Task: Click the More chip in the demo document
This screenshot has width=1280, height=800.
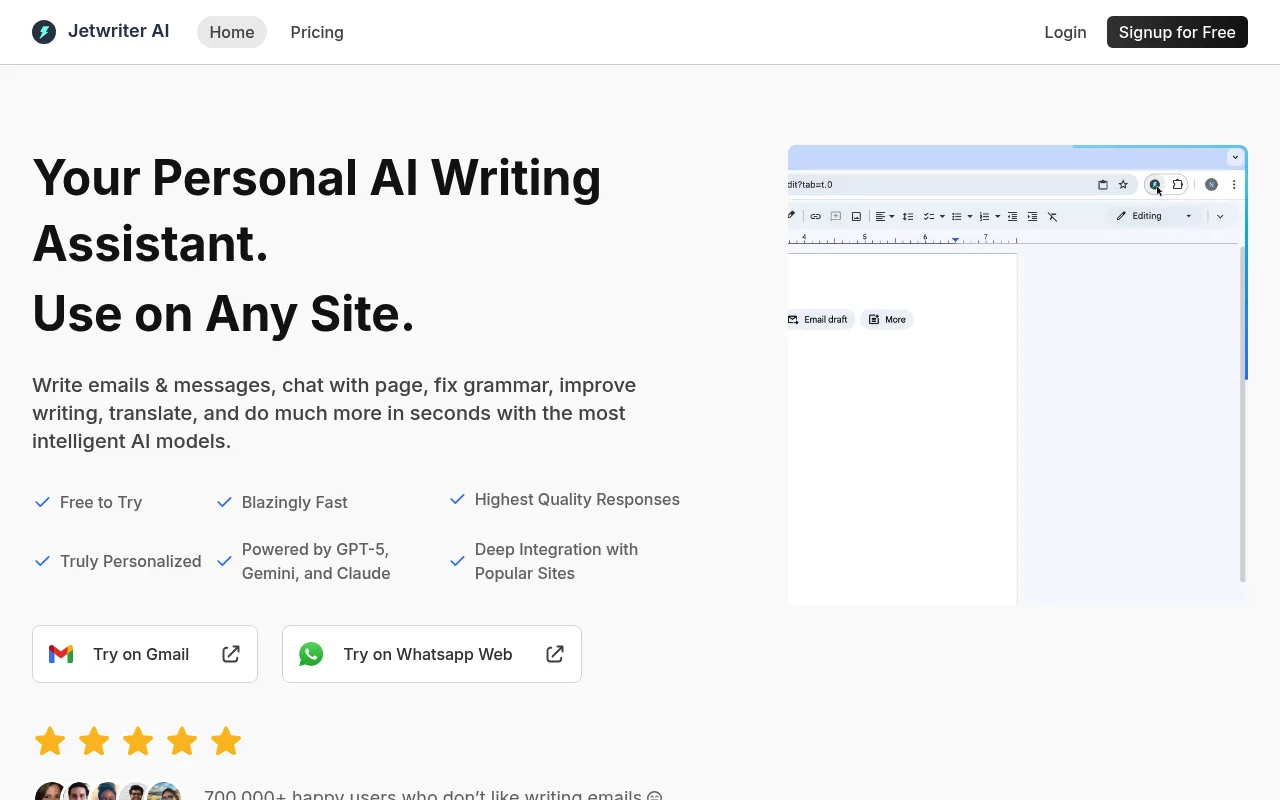Action: (x=887, y=320)
